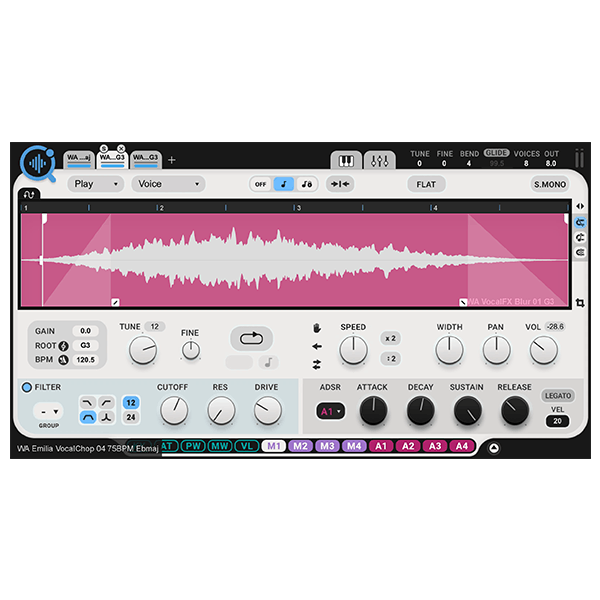
Task: Click the Cutoff knob
Action: (x=173, y=410)
